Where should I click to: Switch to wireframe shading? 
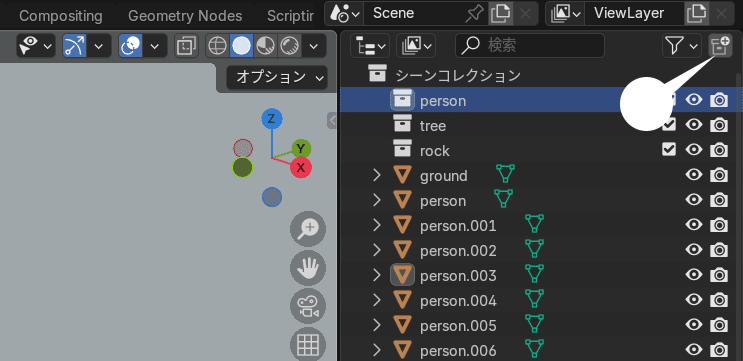click(x=217, y=46)
